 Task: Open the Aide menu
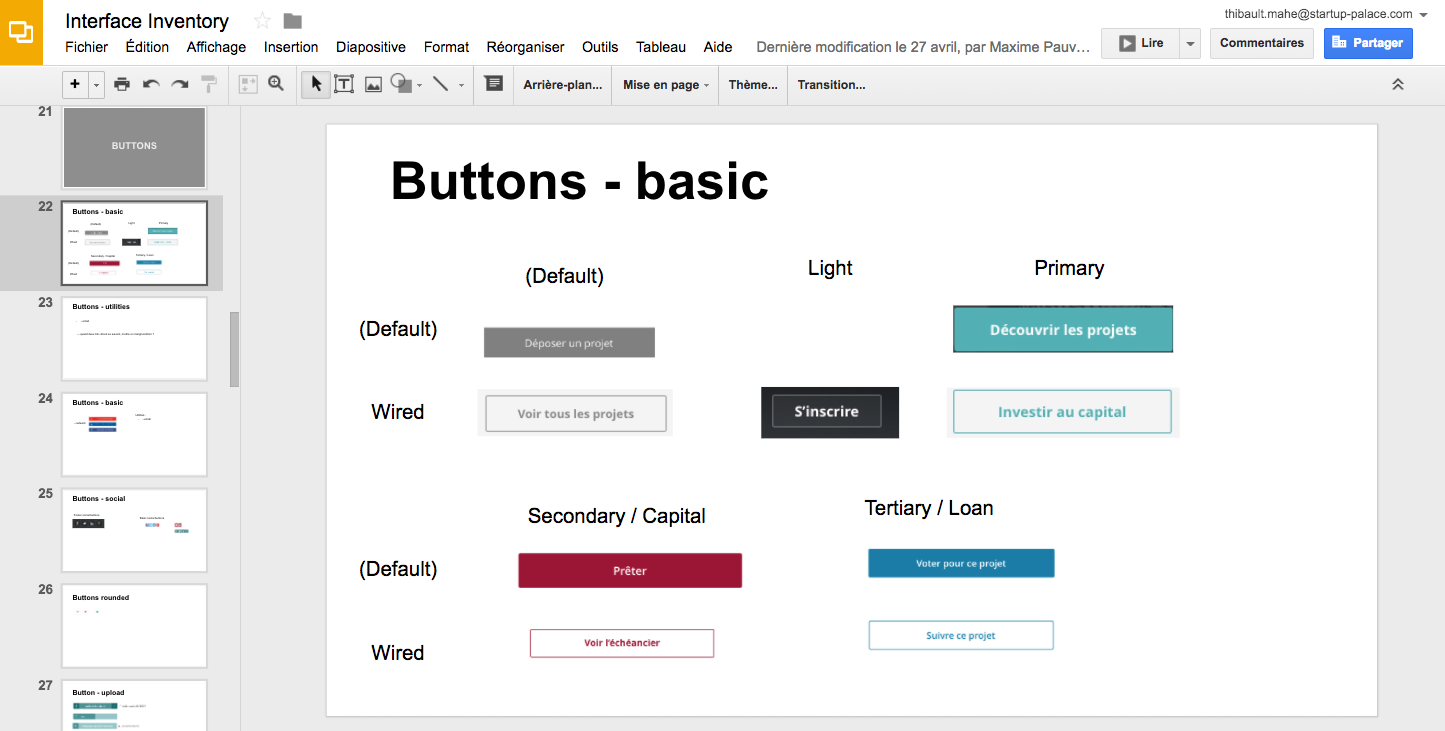718,47
